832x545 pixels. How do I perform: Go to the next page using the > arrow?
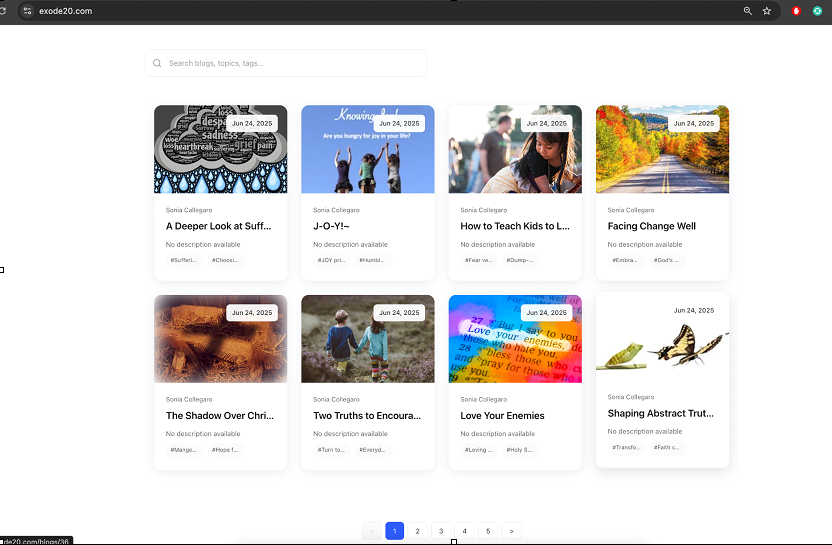[511, 531]
